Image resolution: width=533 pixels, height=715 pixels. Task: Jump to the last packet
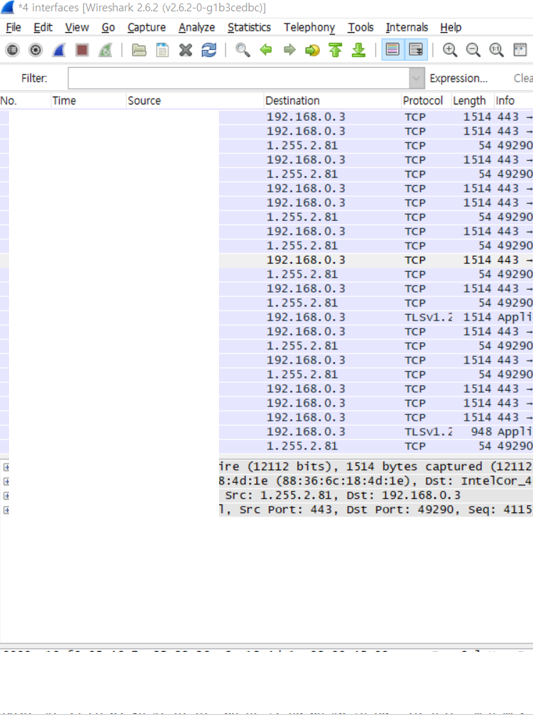coord(359,50)
